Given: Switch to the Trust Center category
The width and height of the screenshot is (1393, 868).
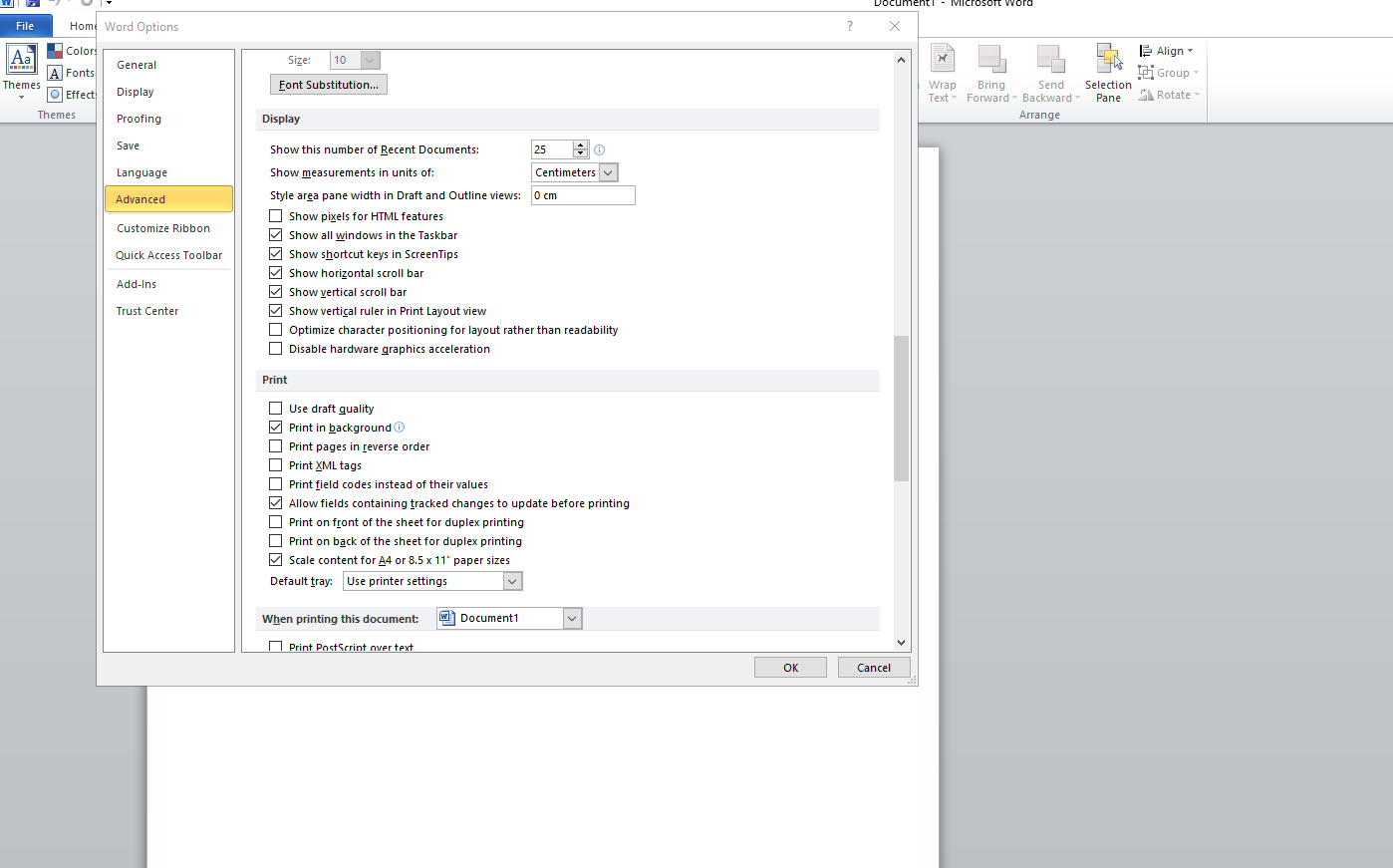Looking at the screenshot, I should click(x=147, y=311).
